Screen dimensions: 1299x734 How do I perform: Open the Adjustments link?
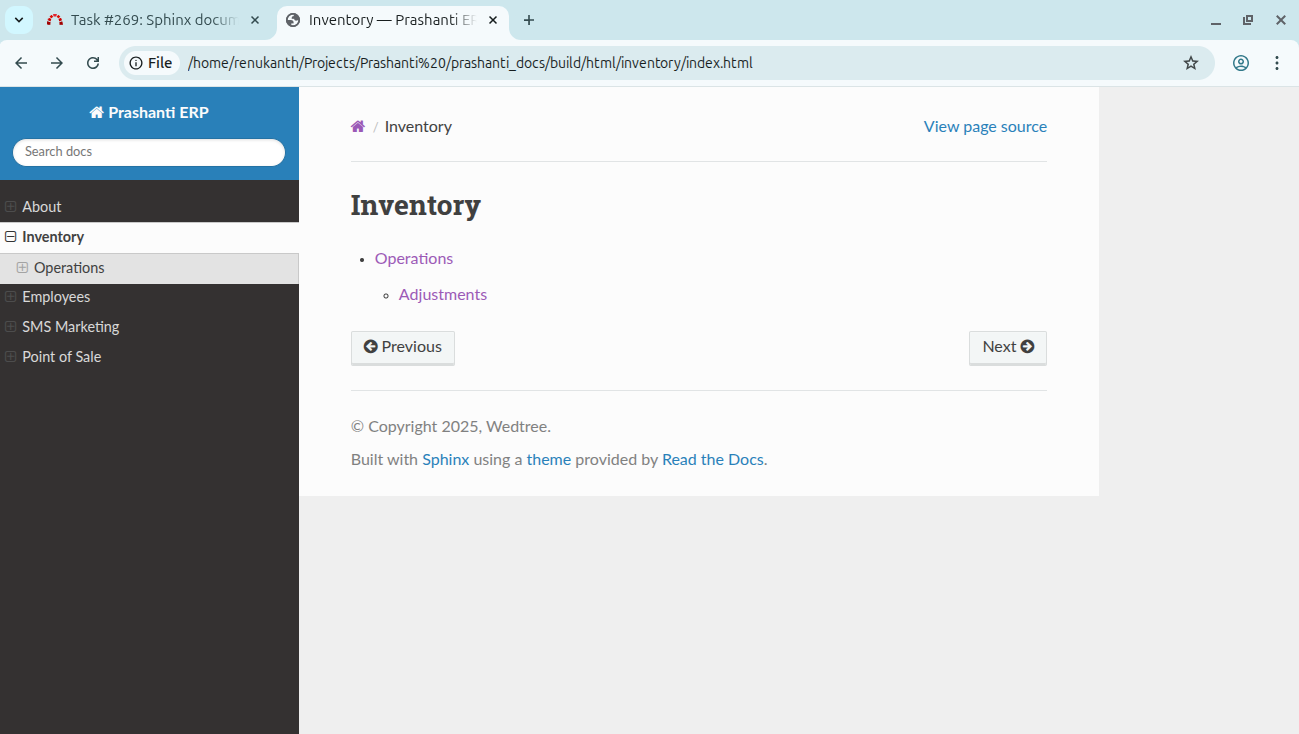click(x=442, y=295)
